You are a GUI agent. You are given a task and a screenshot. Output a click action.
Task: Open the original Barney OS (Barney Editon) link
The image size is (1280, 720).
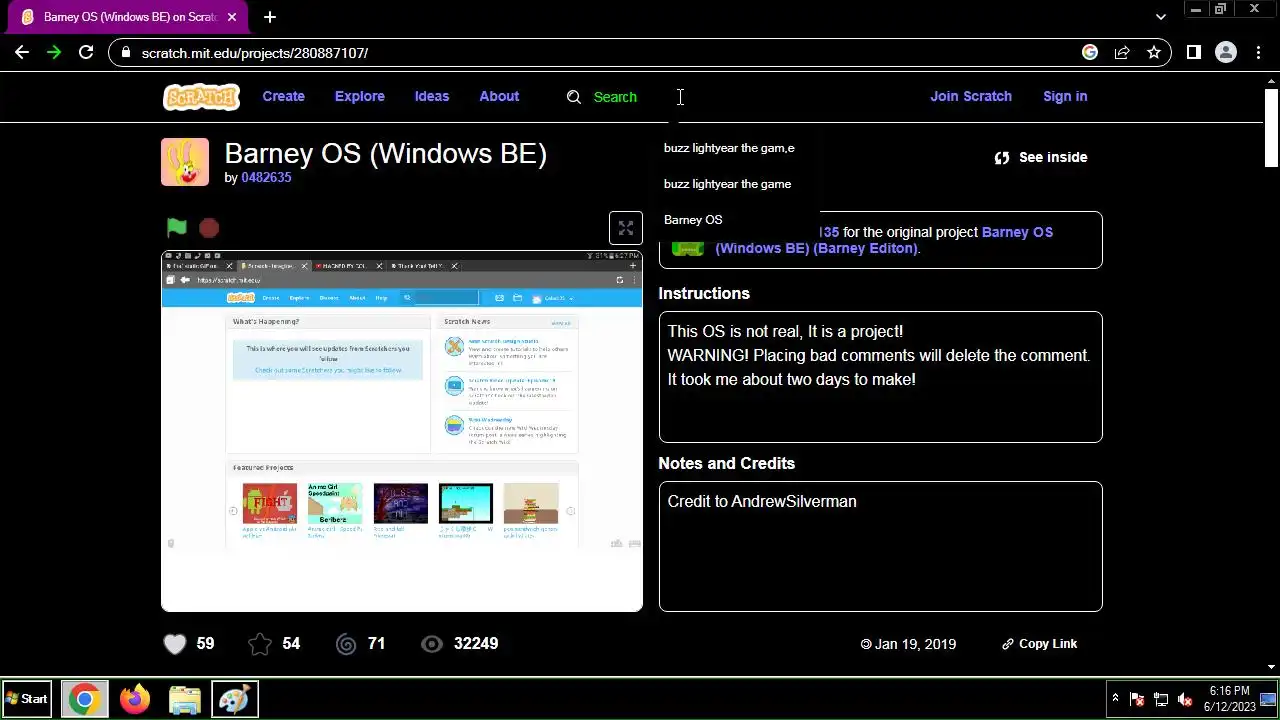(884, 240)
